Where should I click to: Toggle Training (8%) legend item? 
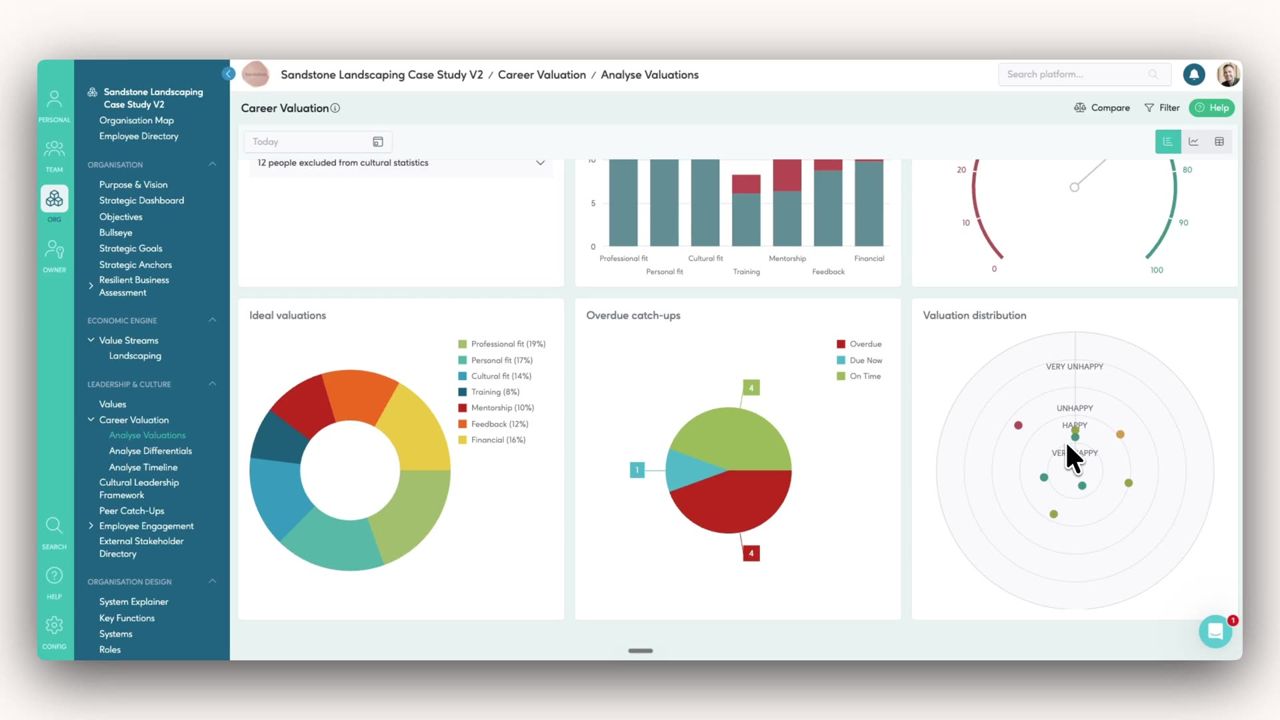tap(489, 392)
